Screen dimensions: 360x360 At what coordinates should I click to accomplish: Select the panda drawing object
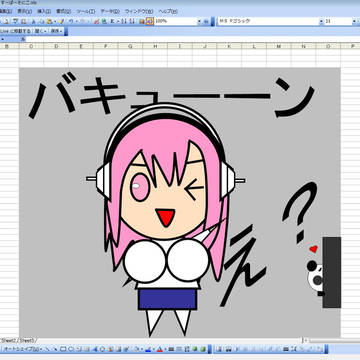(x=315, y=278)
